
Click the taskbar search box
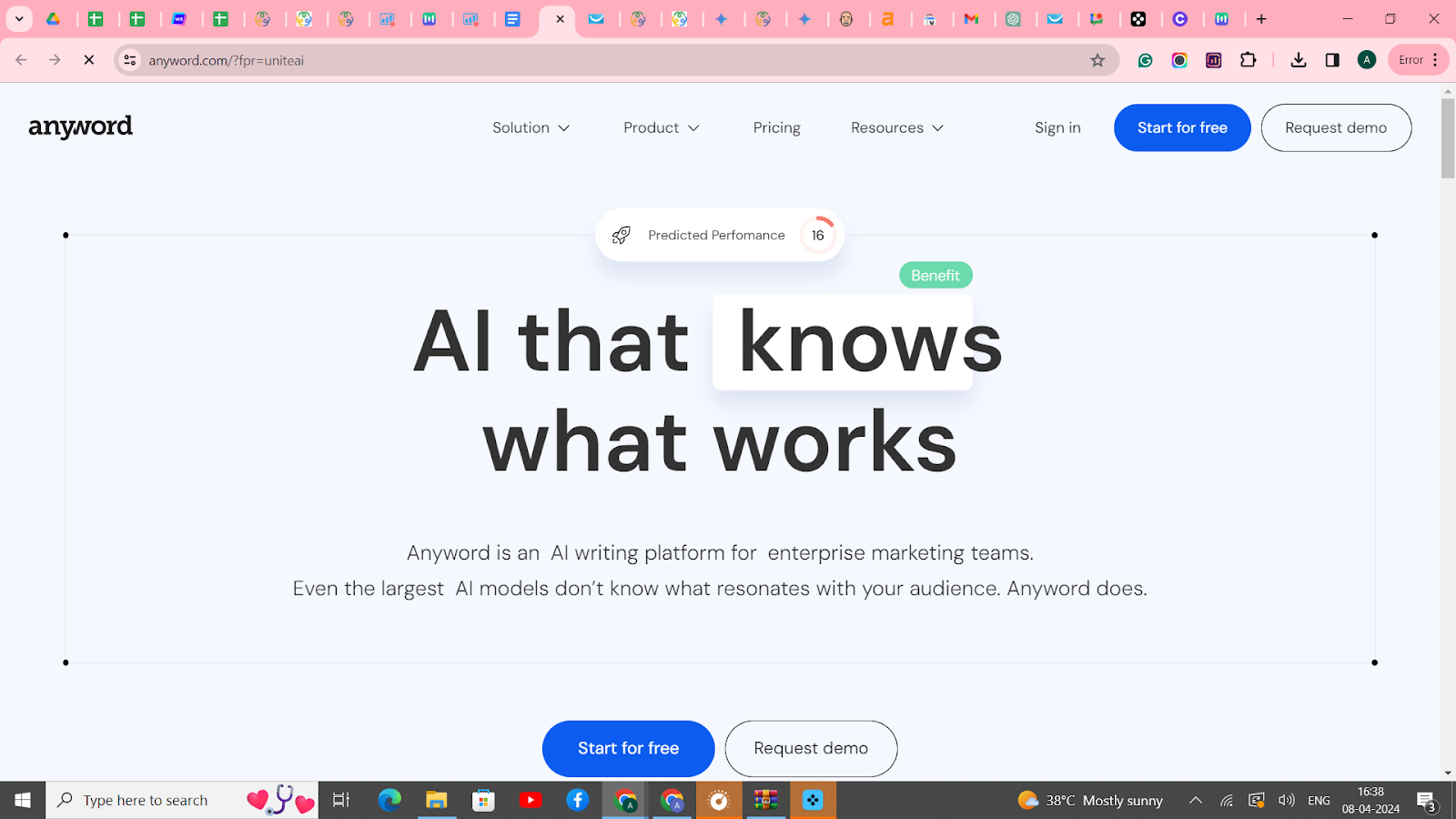coord(182,800)
